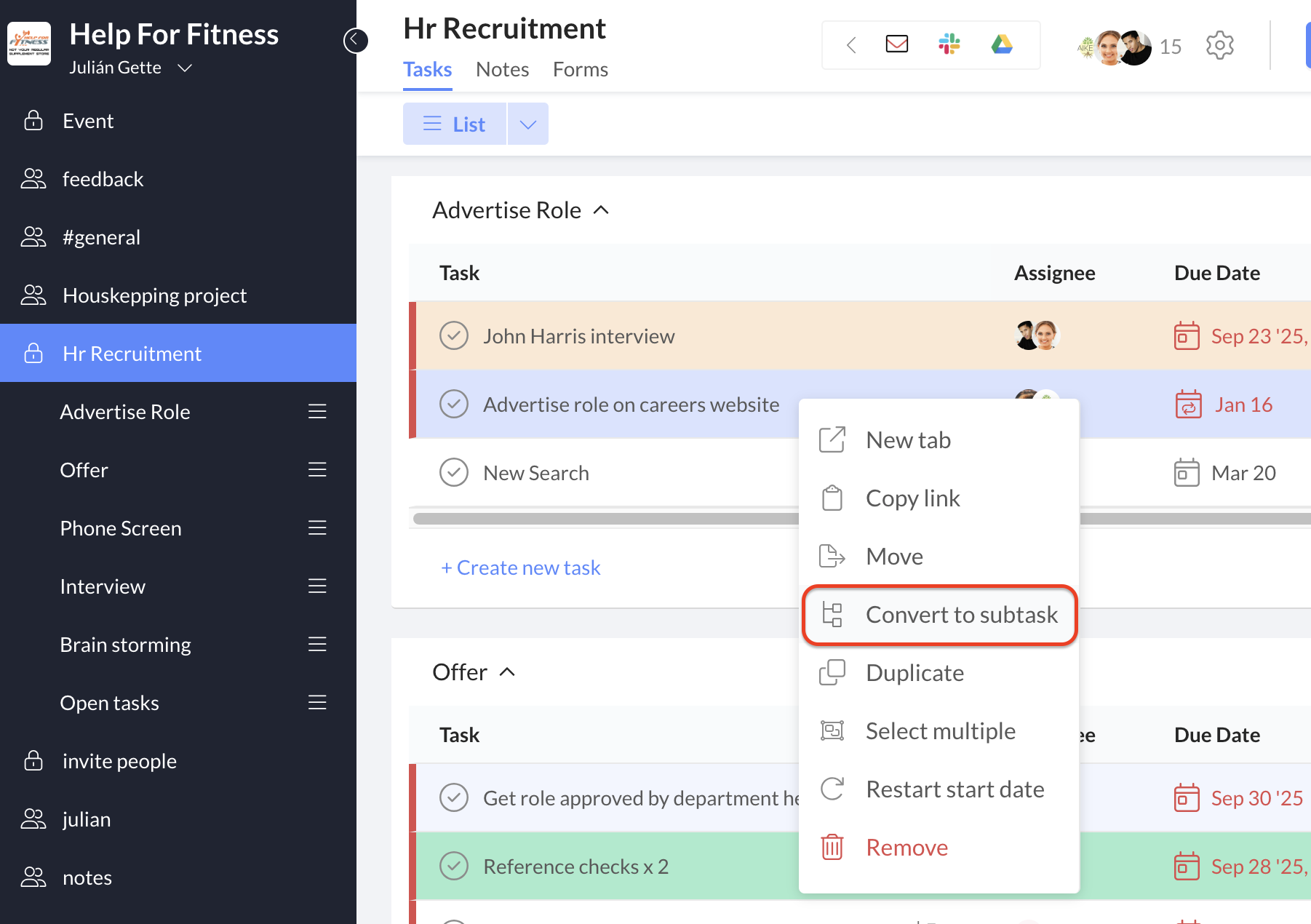Collapse the Offer section
The image size is (1311, 924).
pos(507,672)
